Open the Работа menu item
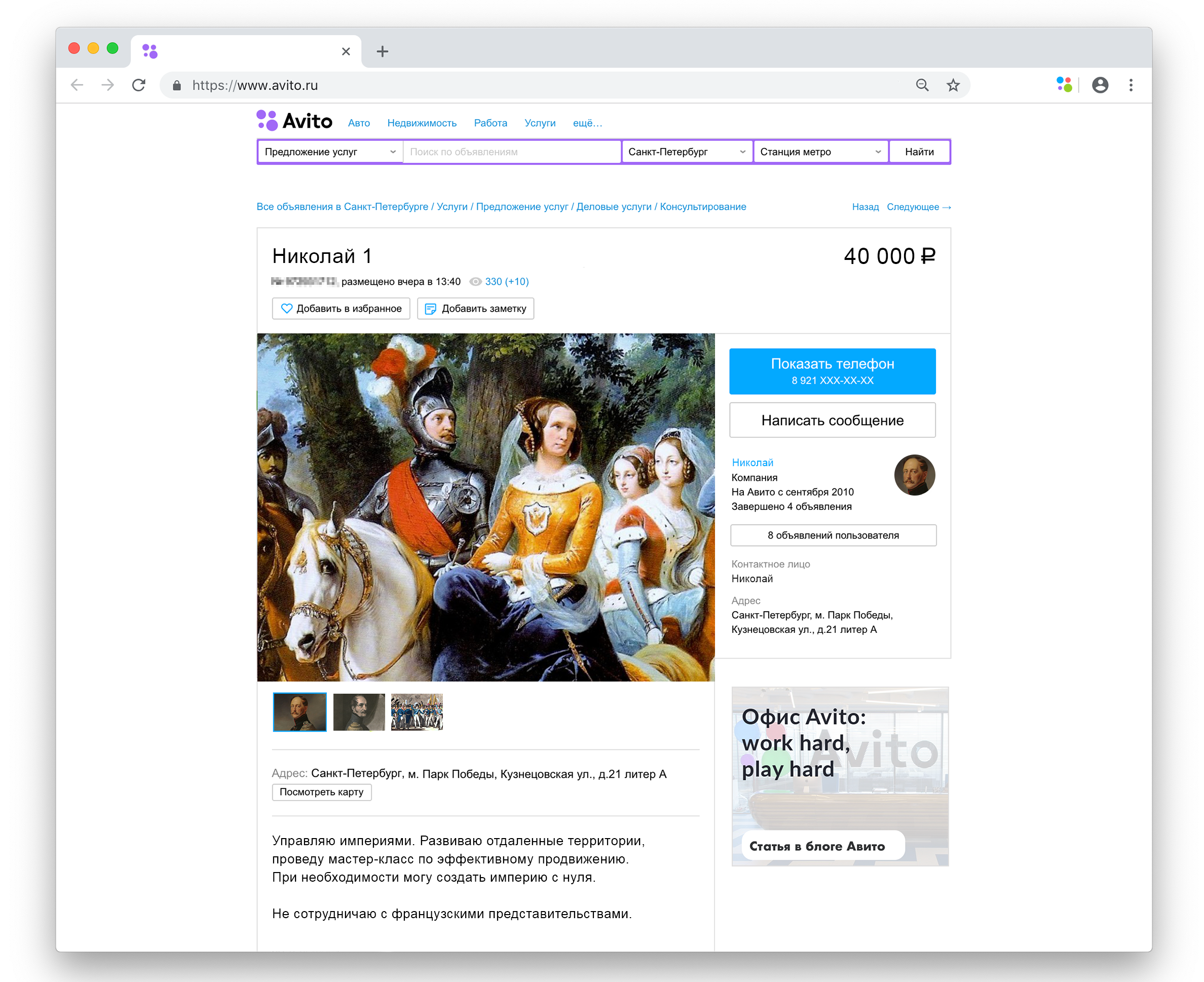This screenshot has height=982, width=1204. [490, 123]
